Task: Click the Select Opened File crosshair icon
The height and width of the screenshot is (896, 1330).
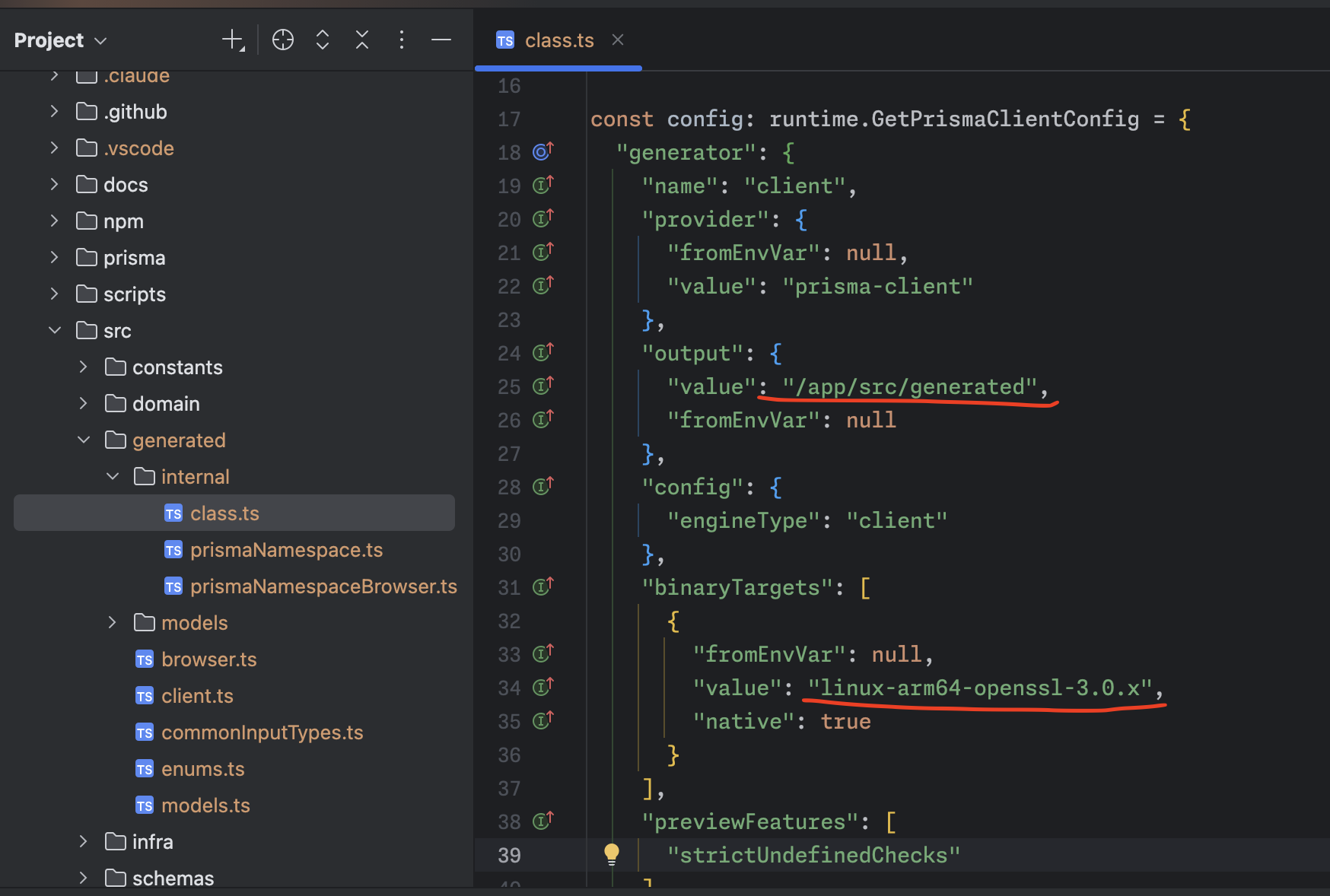Action: coord(283,40)
